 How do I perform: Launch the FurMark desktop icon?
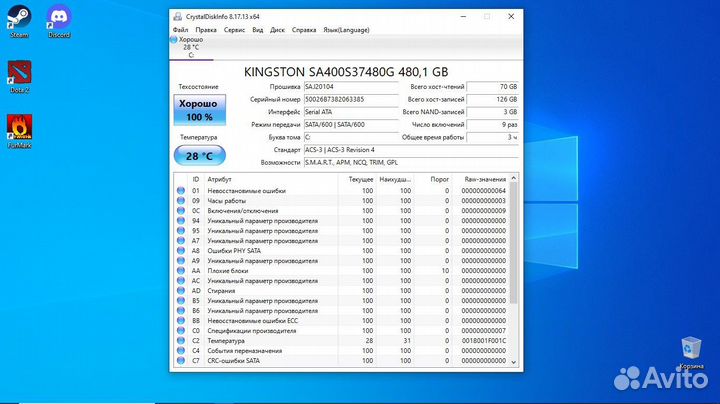pyautogui.click(x=19, y=132)
